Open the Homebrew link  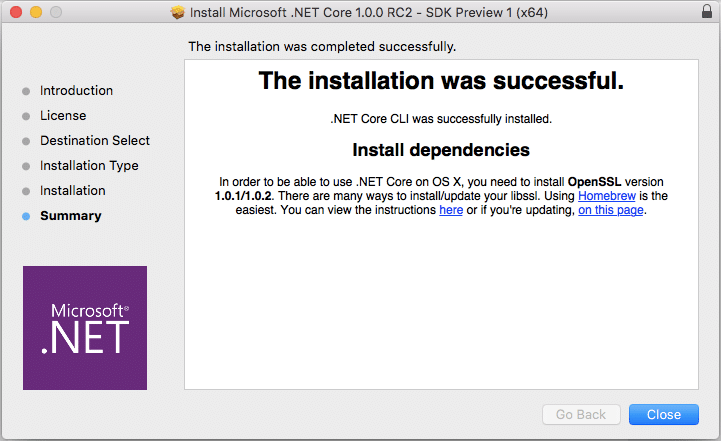pos(607,196)
